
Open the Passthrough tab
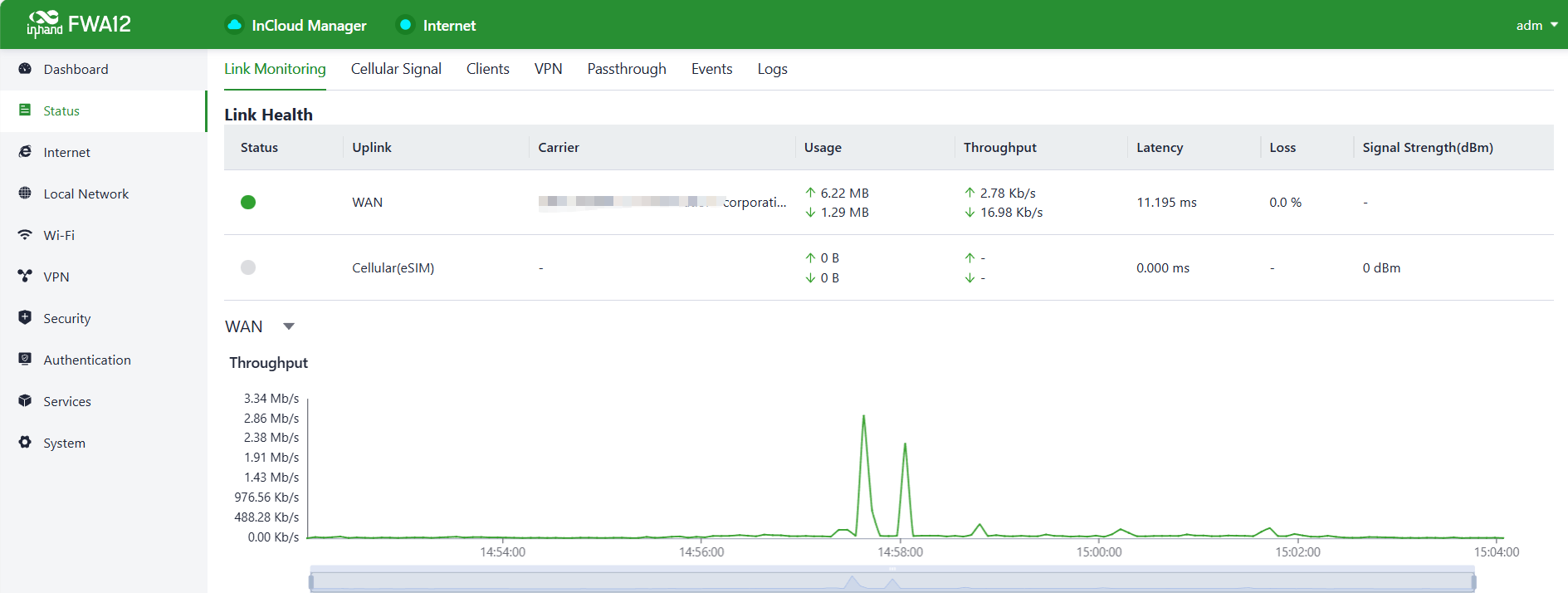(x=626, y=69)
